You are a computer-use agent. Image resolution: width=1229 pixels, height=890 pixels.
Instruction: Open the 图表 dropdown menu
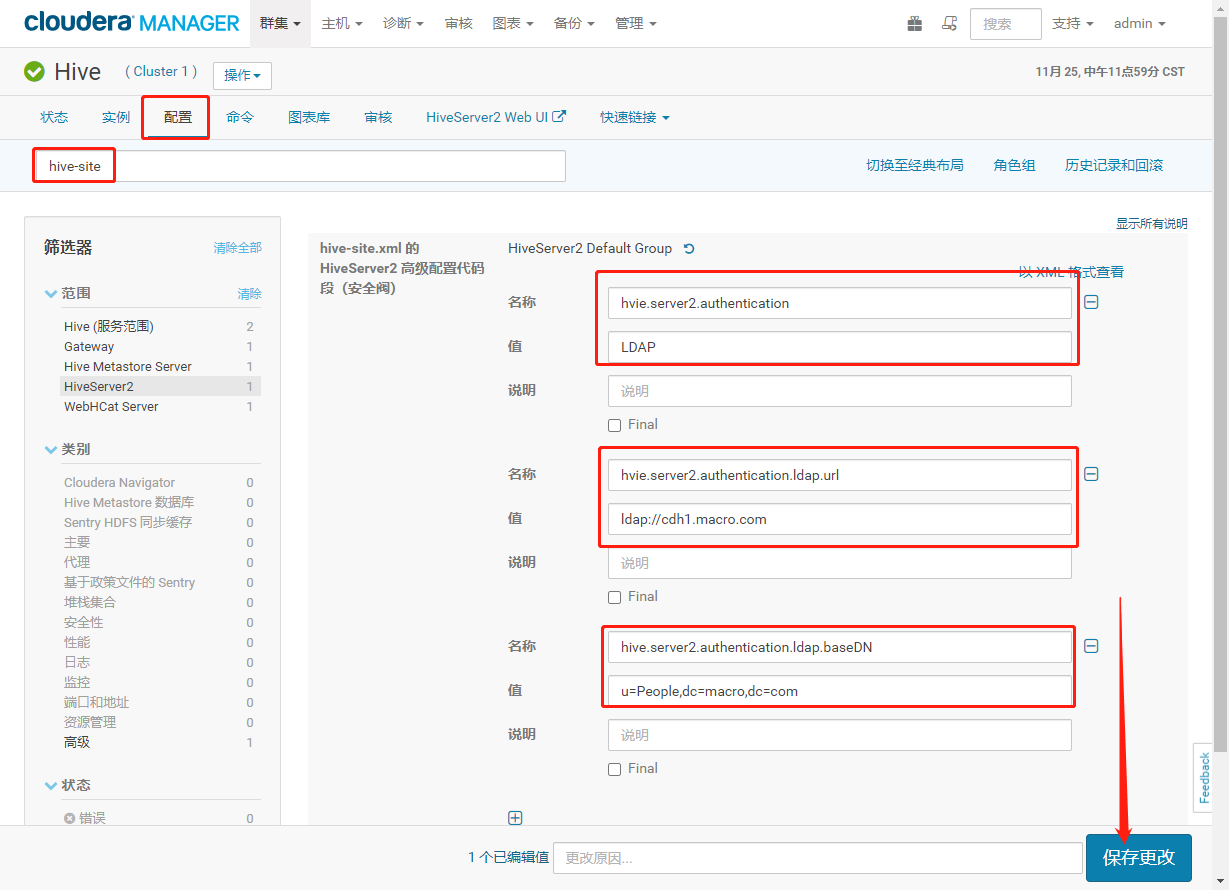coord(513,23)
